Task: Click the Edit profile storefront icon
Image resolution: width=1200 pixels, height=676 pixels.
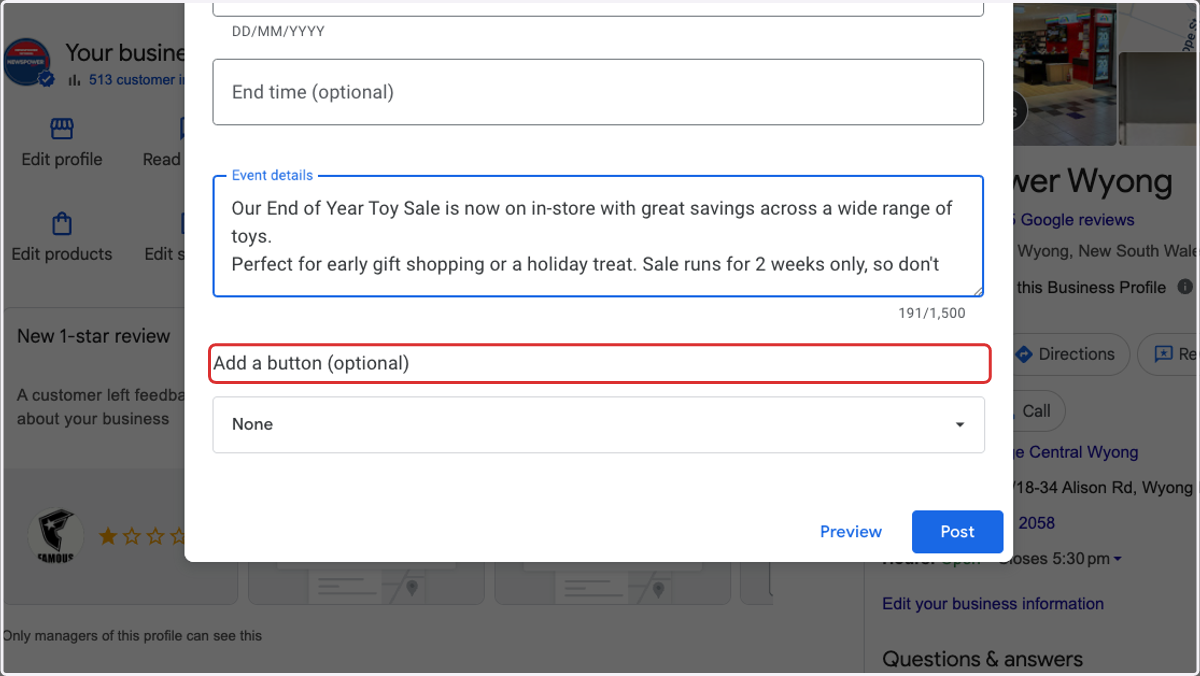Action: pyautogui.click(x=62, y=129)
